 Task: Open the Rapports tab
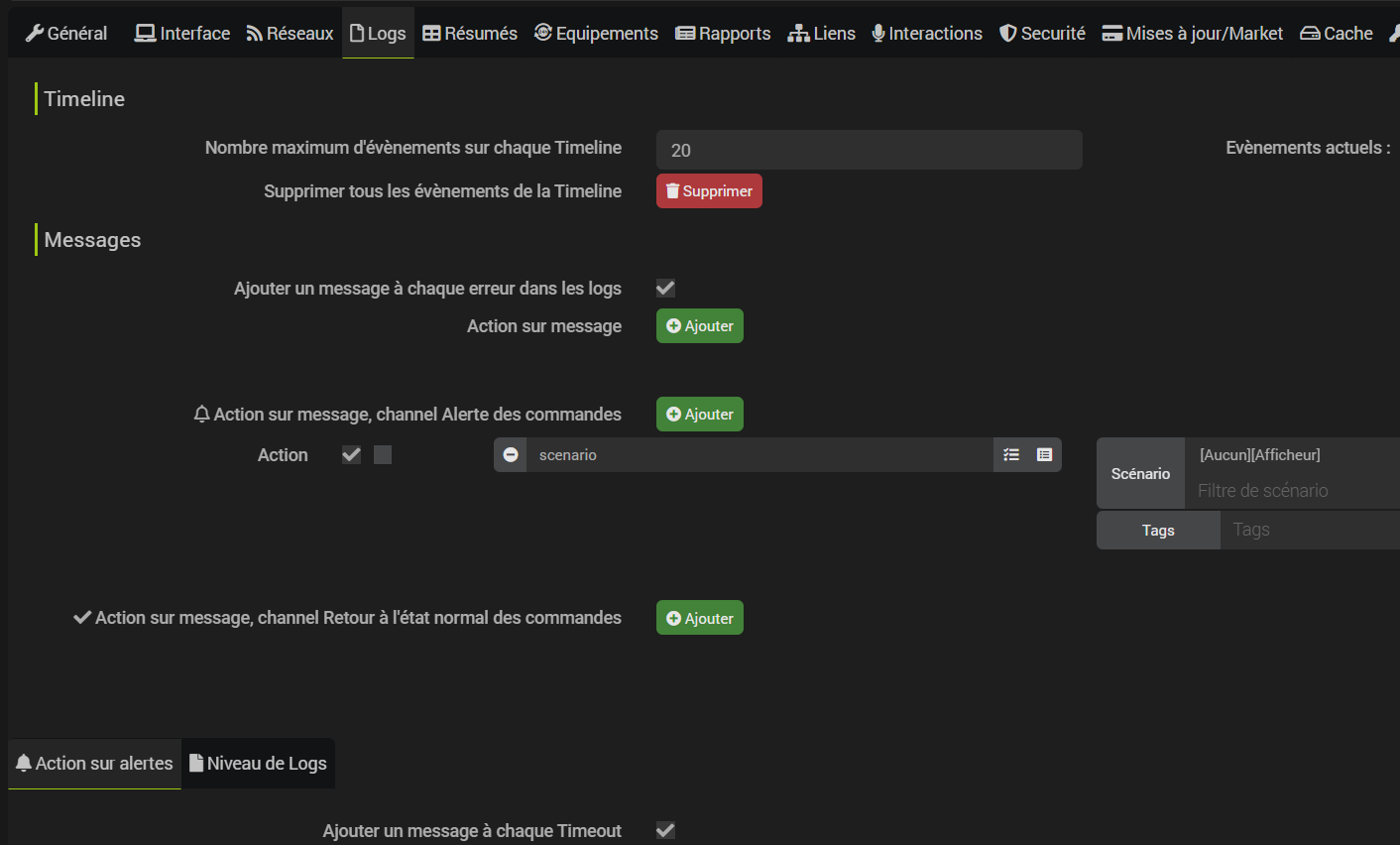click(x=723, y=33)
